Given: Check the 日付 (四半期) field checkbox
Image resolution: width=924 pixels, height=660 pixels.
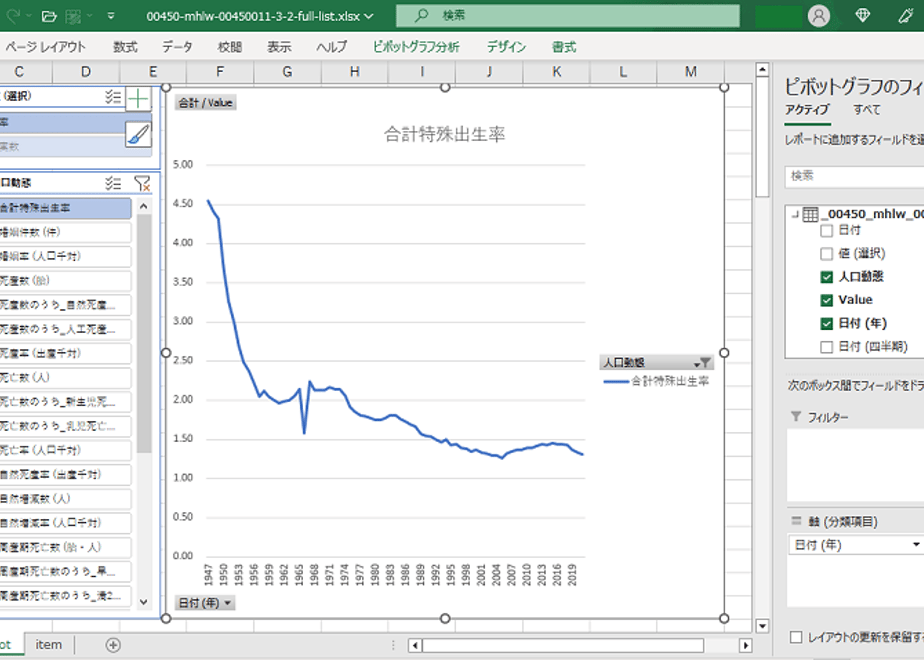Looking at the screenshot, I should [826, 346].
